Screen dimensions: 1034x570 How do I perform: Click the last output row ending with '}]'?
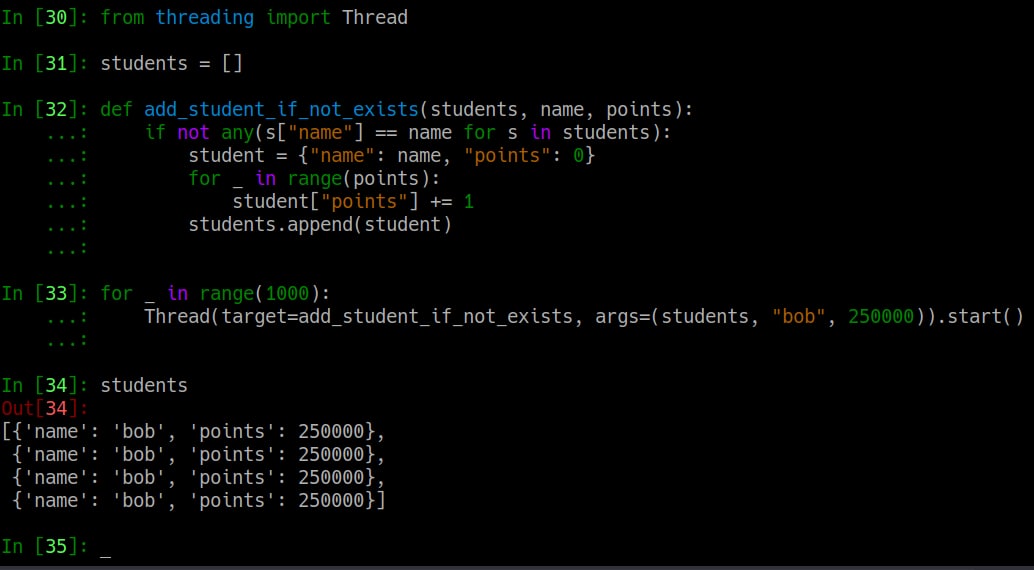198,501
